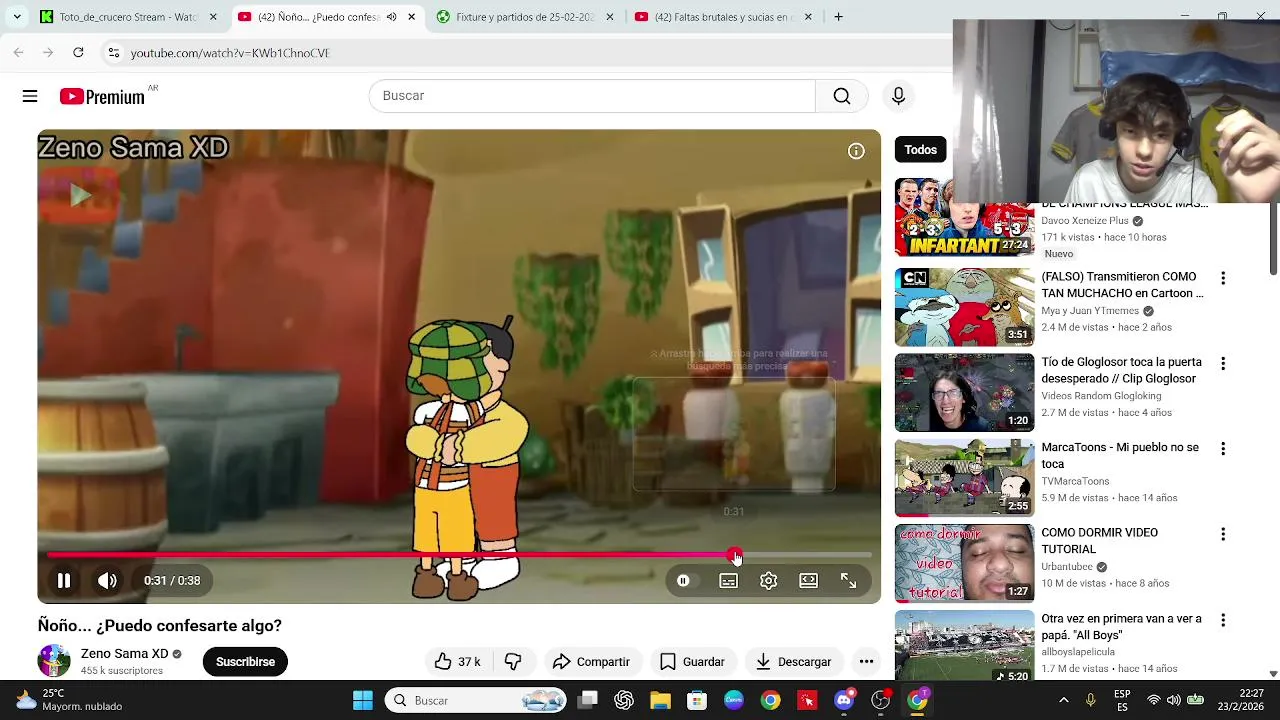This screenshot has width=1280, height=720.
Task: Open Microsoft Store from taskbar
Action: [x=697, y=700]
